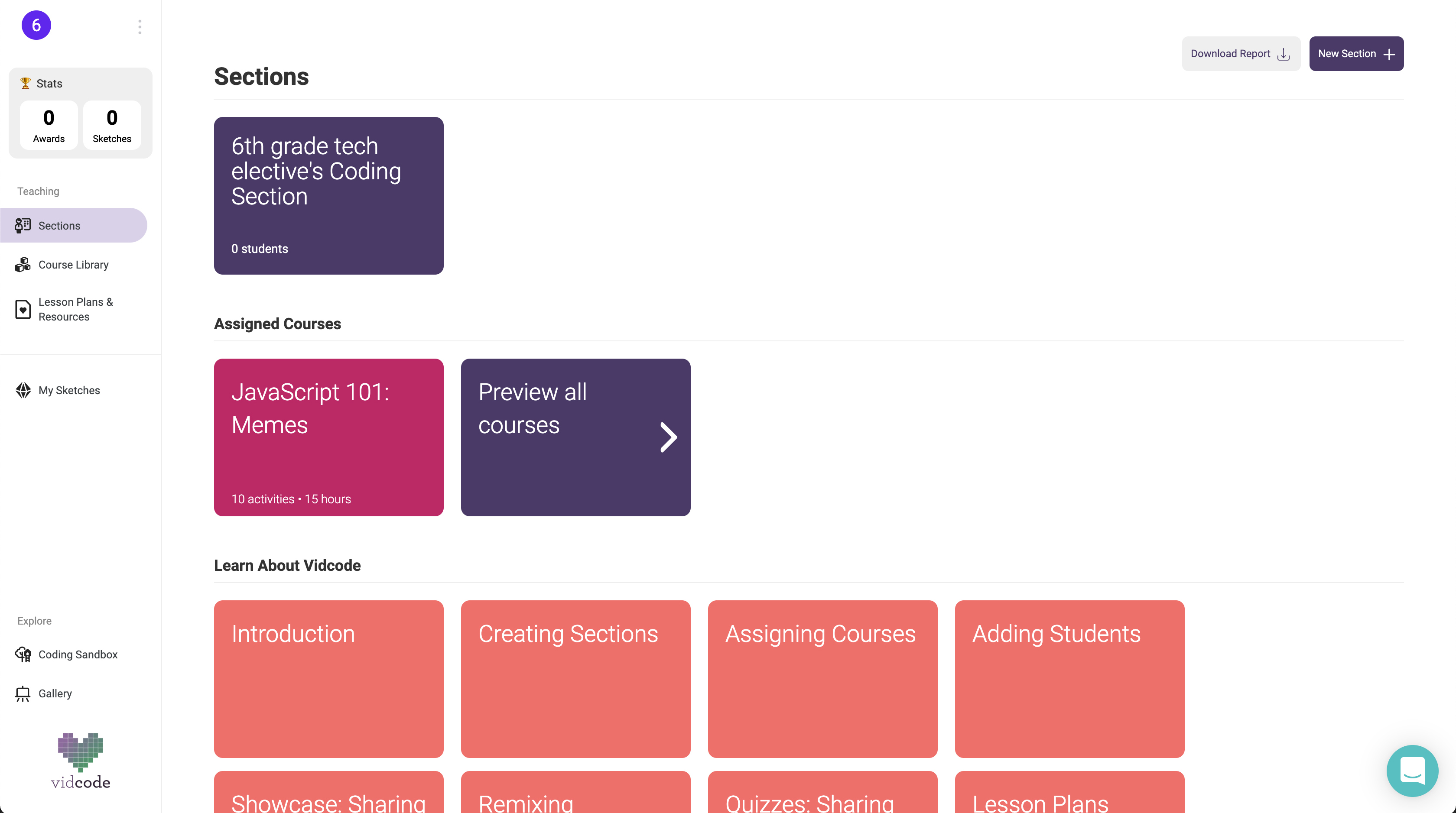Click the Awards stats counter
This screenshot has height=813, width=1456.
pos(49,125)
